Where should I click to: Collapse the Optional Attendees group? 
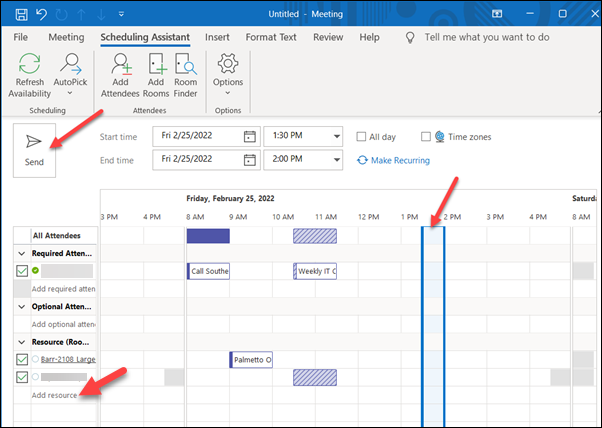click(22, 307)
